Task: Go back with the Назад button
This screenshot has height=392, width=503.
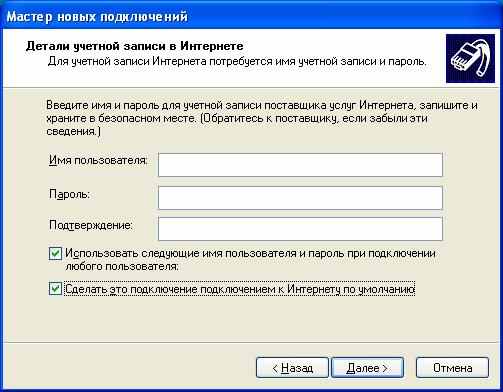Action: coord(292,368)
